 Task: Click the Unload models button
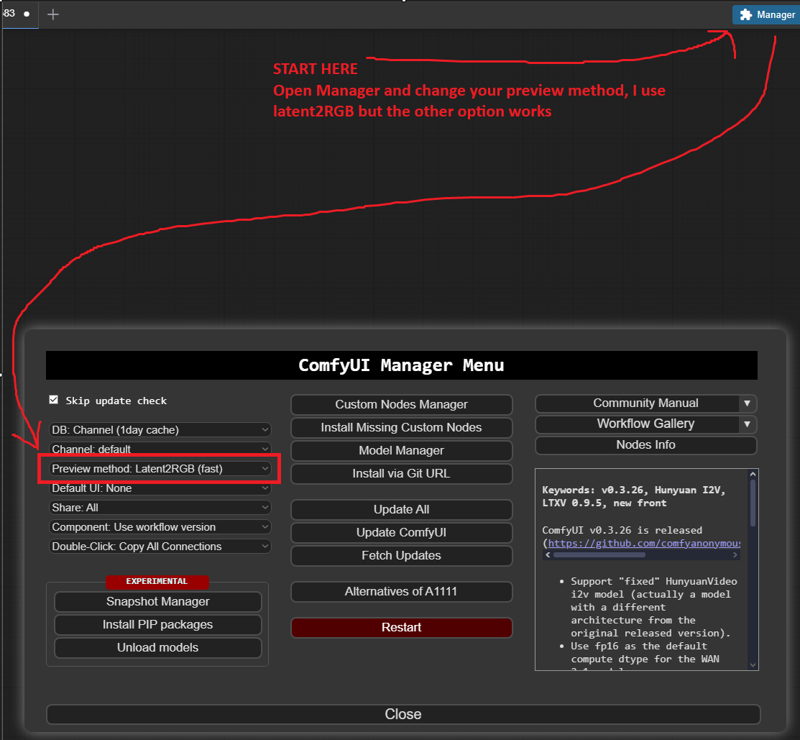pos(158,648)
